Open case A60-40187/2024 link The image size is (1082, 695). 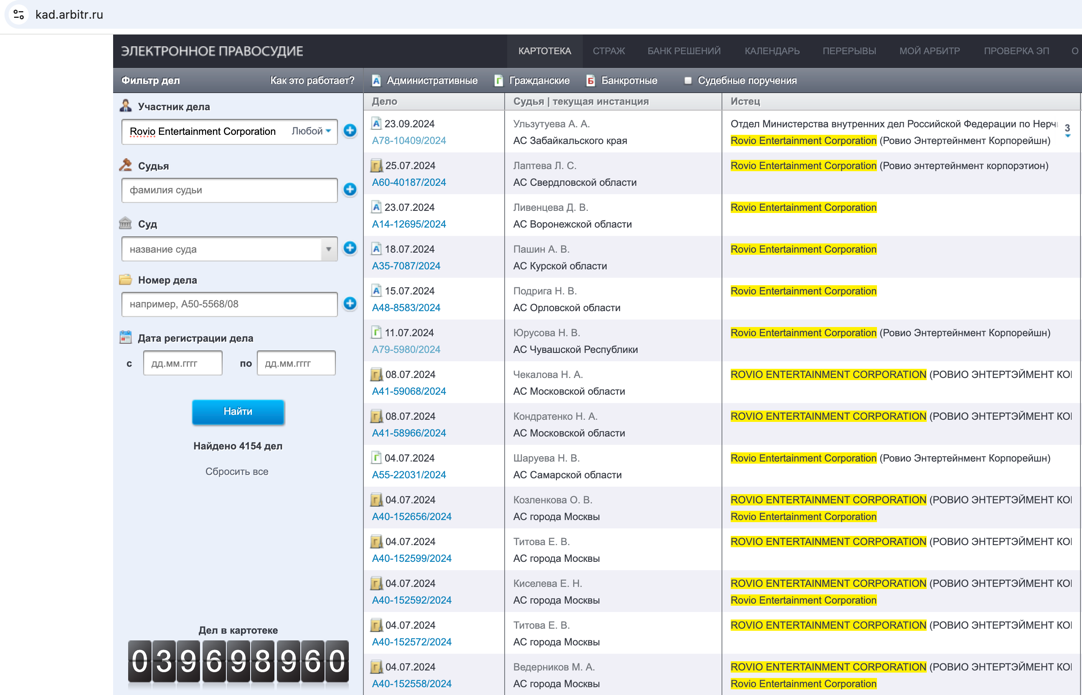409,182
